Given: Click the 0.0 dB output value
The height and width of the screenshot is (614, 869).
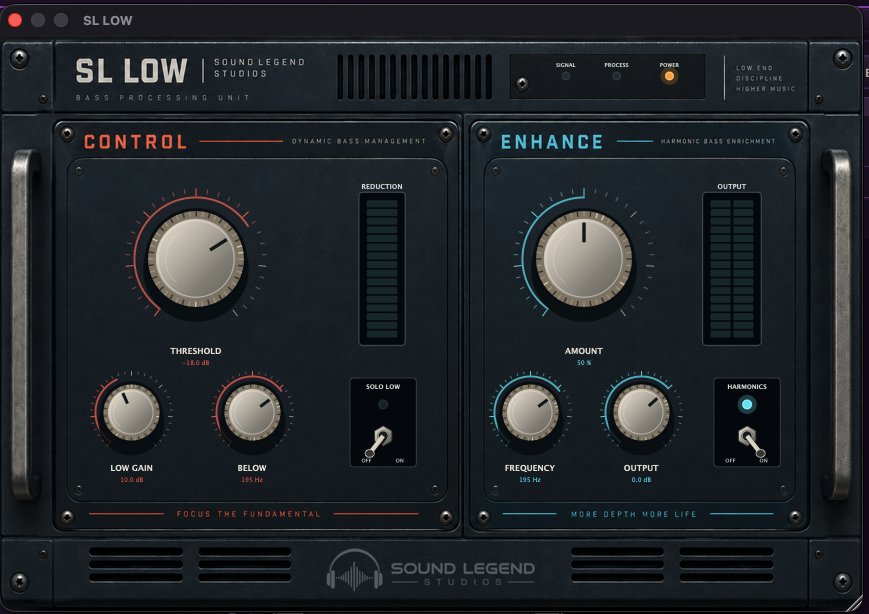Looking at the screenshot, I should coord(641,480).
